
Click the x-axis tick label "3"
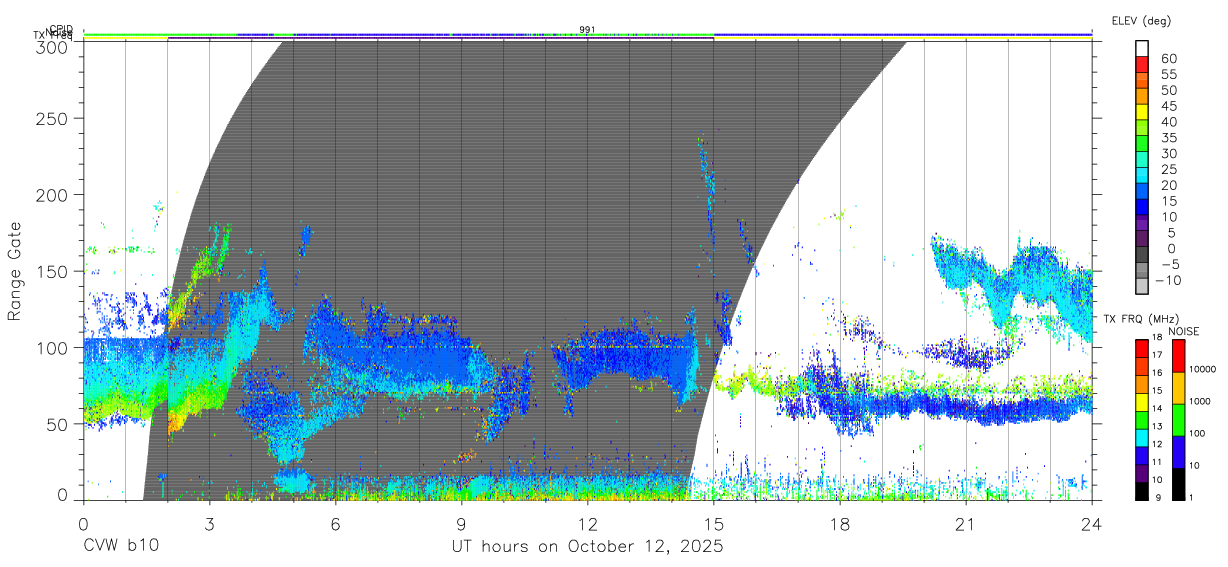pos(209,523)
